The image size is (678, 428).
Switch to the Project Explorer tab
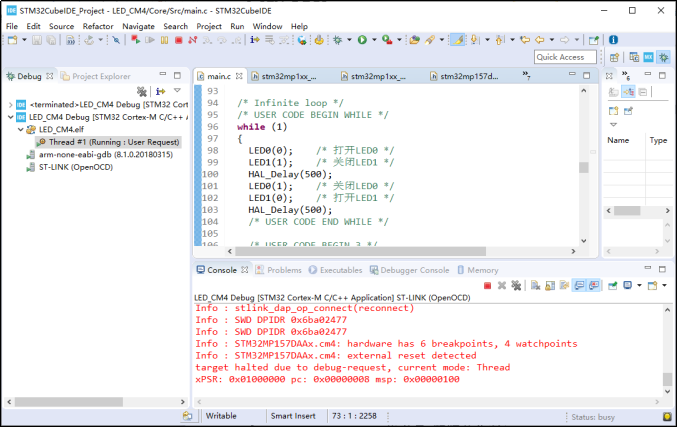pyautogui.click(x=96, y=77)
